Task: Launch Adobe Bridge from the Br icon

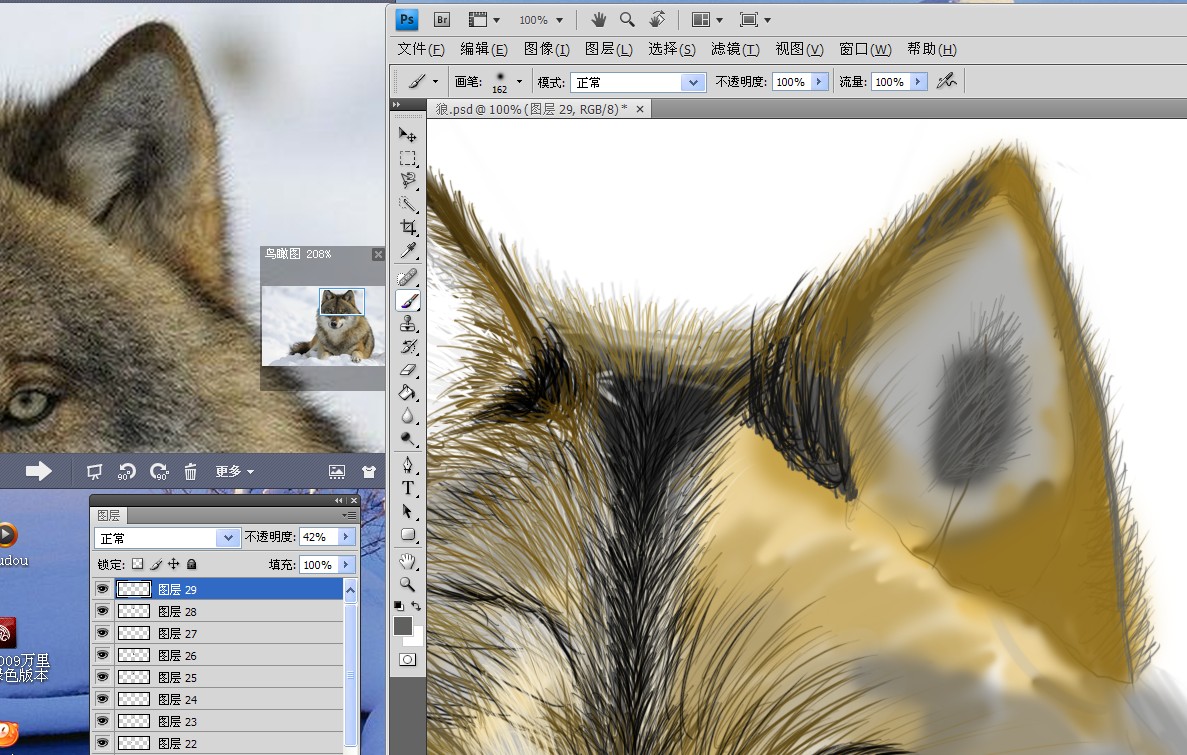Action: click(441, 19)
